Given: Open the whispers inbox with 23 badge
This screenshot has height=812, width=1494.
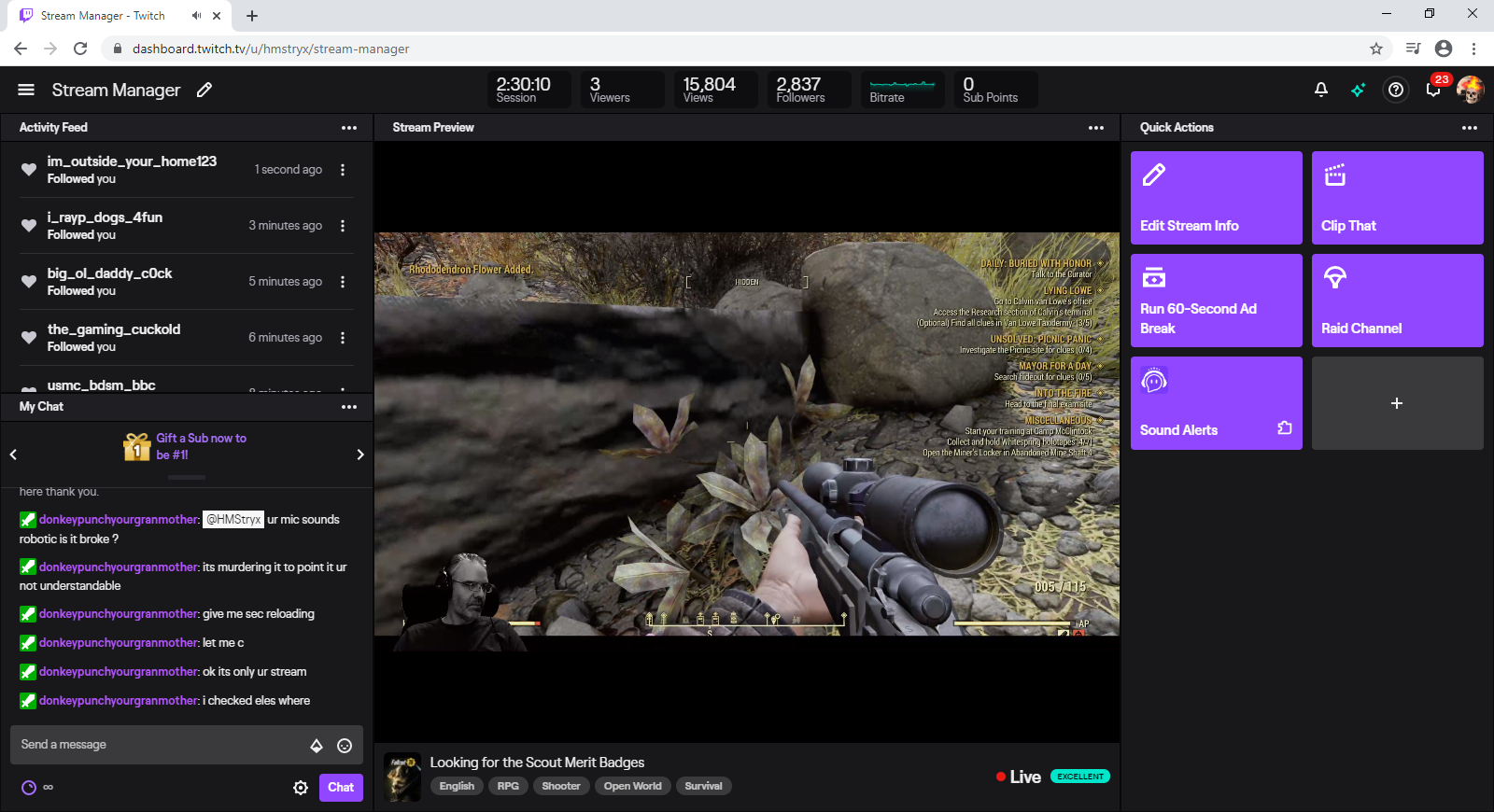Looking at the screenshot, I should tap(1433, 90).
